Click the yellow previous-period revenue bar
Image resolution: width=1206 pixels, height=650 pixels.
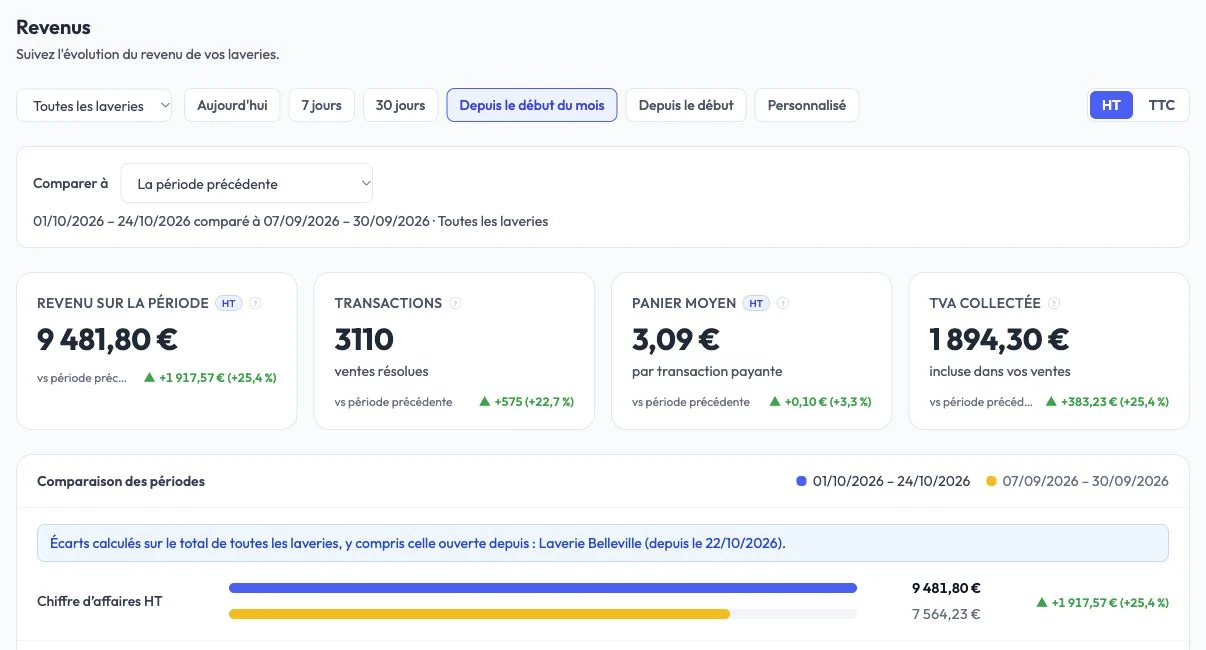pyautogui.click(x=479, y=614)
